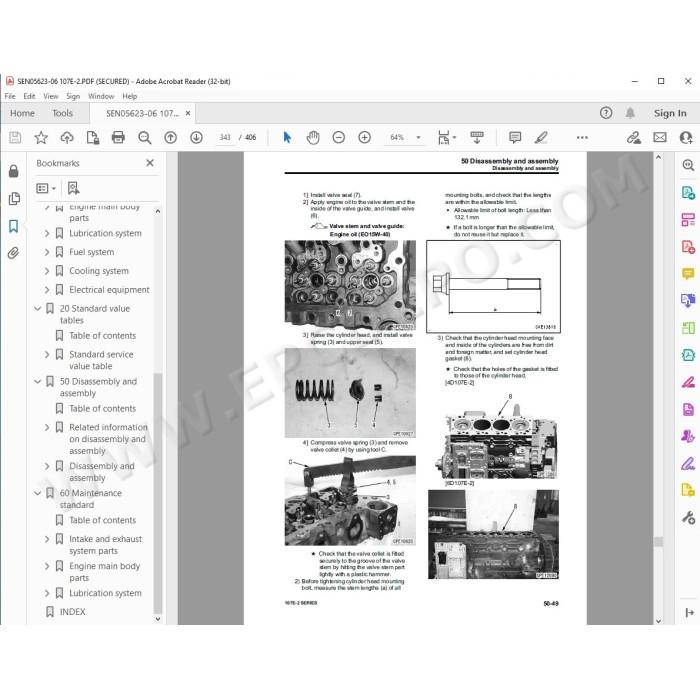
Task: Send file by email envelope icon
Action: click(x=660, y=138)
